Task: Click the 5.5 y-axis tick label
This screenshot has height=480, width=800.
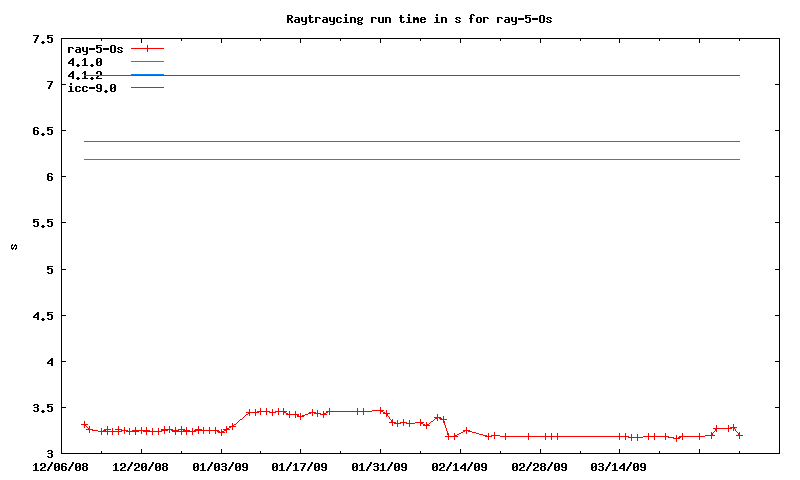Action: 43,223
